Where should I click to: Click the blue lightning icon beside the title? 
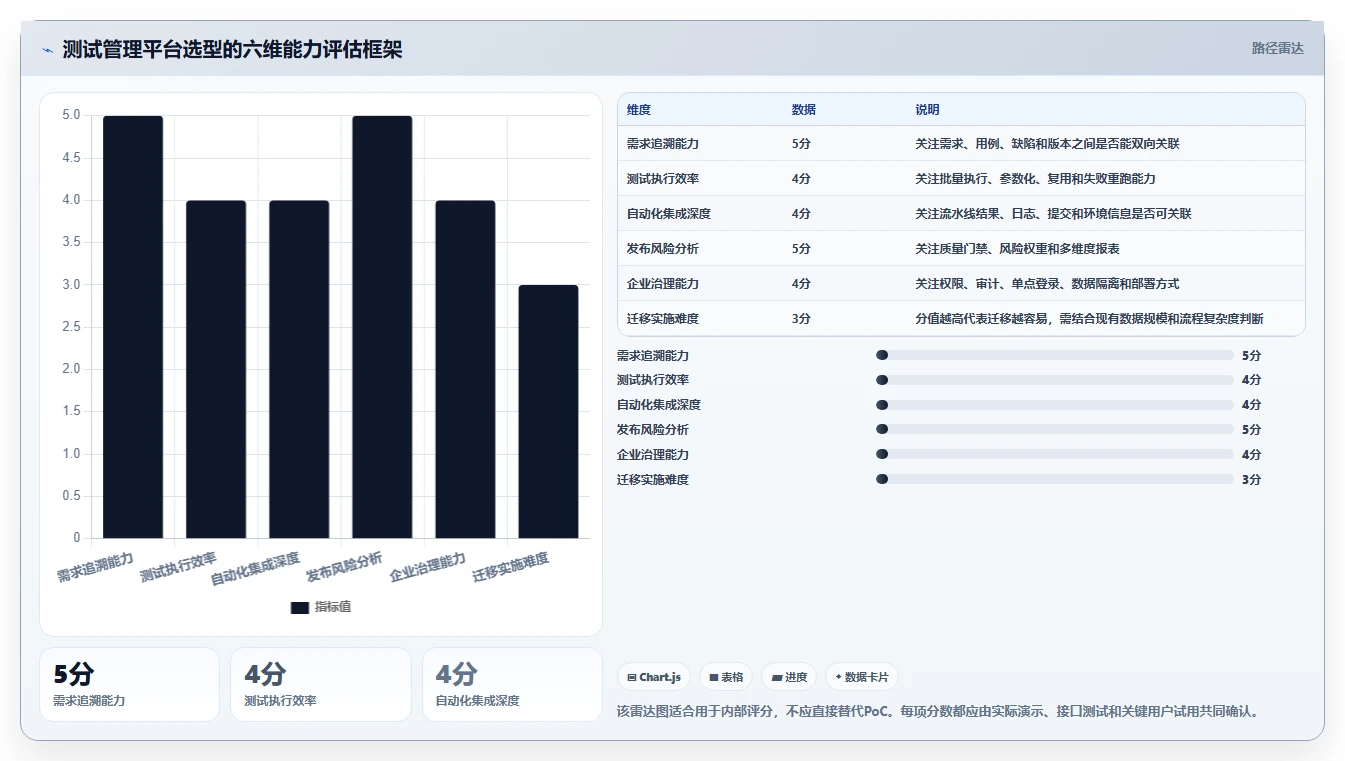[x=47, y=50]
